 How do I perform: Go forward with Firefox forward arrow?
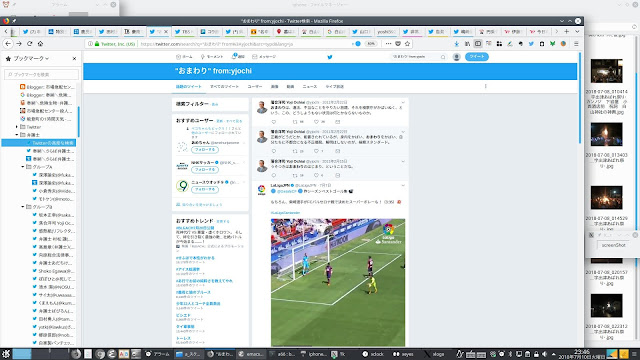pos(19,44)
